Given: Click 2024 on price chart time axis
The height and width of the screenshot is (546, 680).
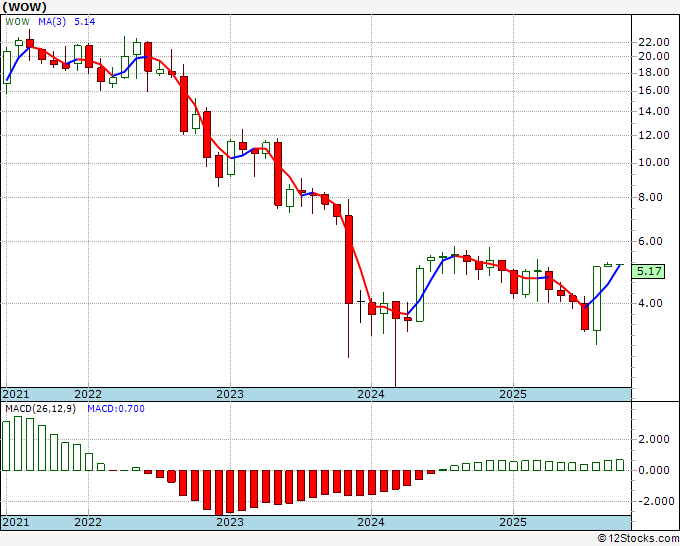Looking at the screenshot, I should pyautogui.click(x=371, y=394).
